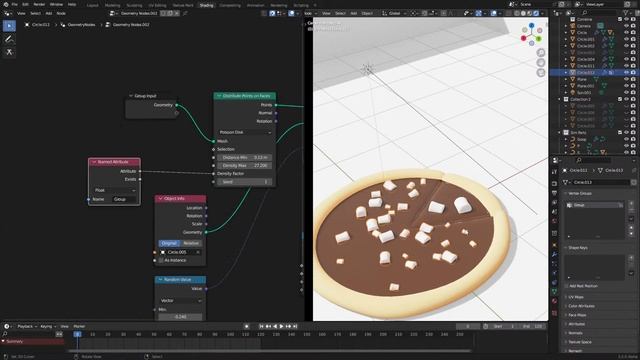Toggle node editor overlay icon
640x360 pixels.
tap(291, 13)
